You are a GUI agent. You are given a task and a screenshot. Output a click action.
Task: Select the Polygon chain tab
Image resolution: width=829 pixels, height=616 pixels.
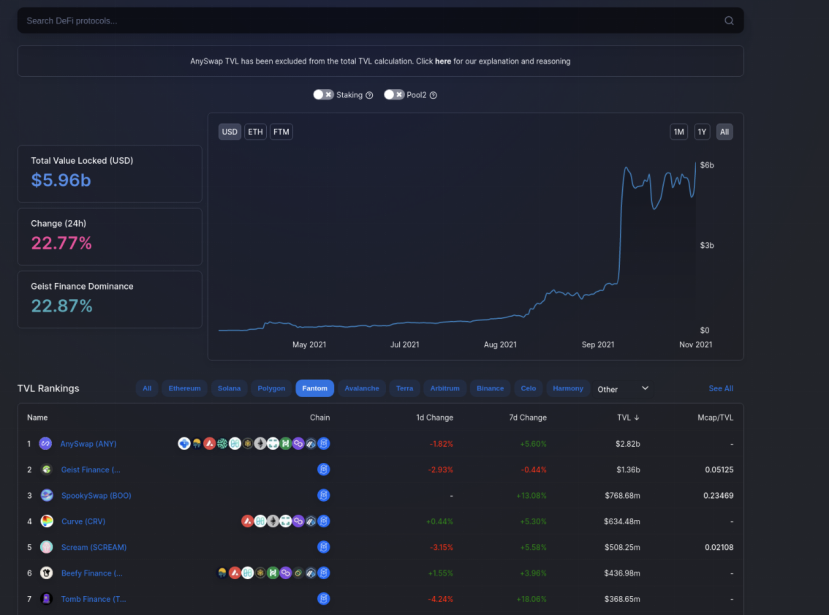click(271, 388)
